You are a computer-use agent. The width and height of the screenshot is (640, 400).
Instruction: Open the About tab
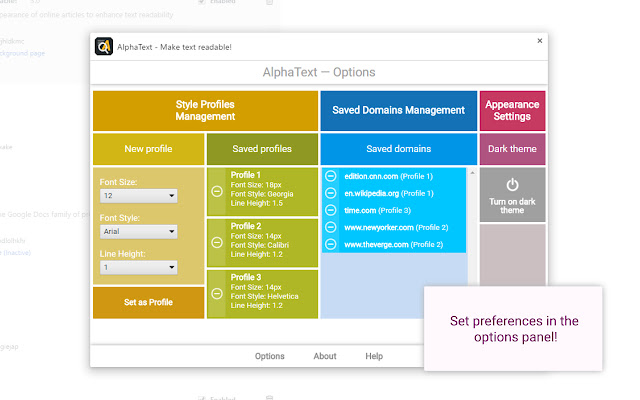[325, 356]
